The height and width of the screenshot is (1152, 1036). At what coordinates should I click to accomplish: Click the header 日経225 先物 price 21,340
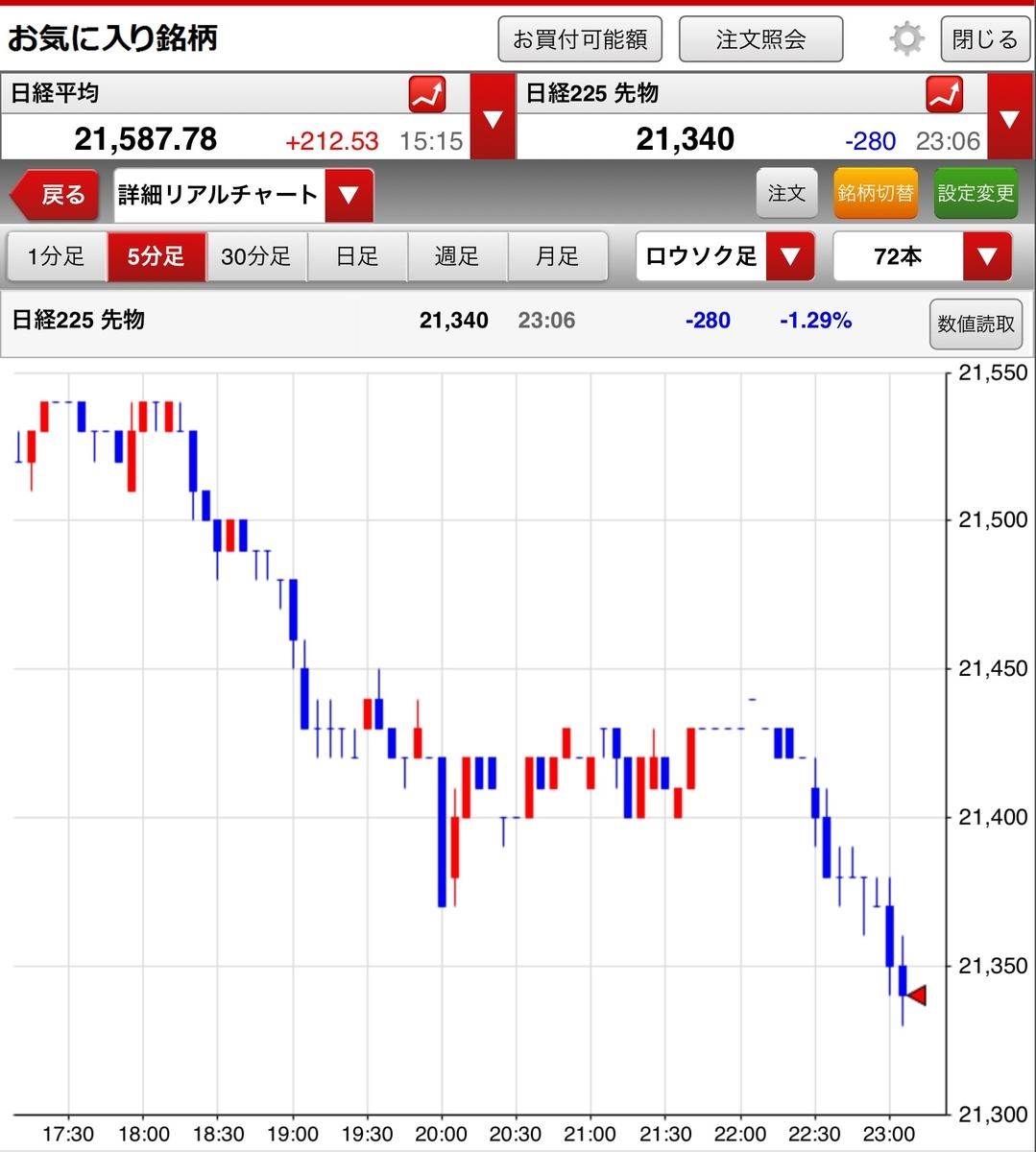686,139
